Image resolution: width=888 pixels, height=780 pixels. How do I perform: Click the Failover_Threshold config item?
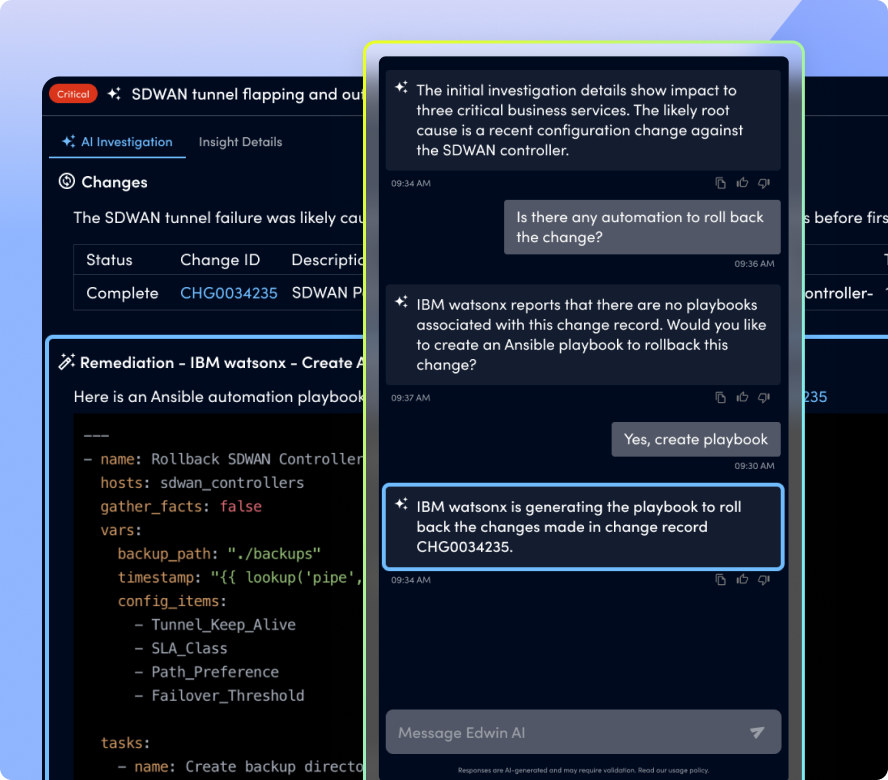[x=228, y=696]
